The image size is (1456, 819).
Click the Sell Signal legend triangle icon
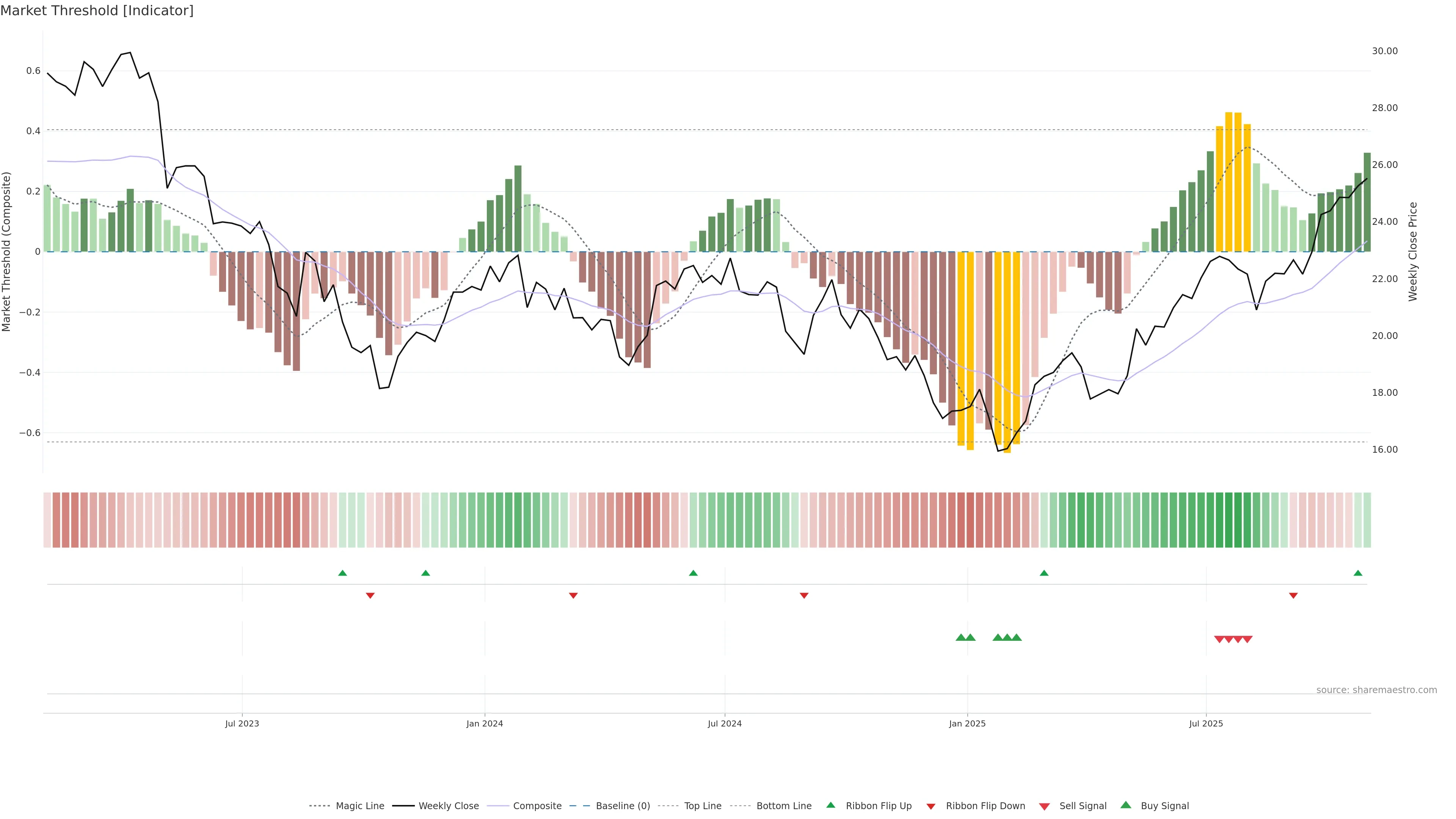pos(1044,806)
